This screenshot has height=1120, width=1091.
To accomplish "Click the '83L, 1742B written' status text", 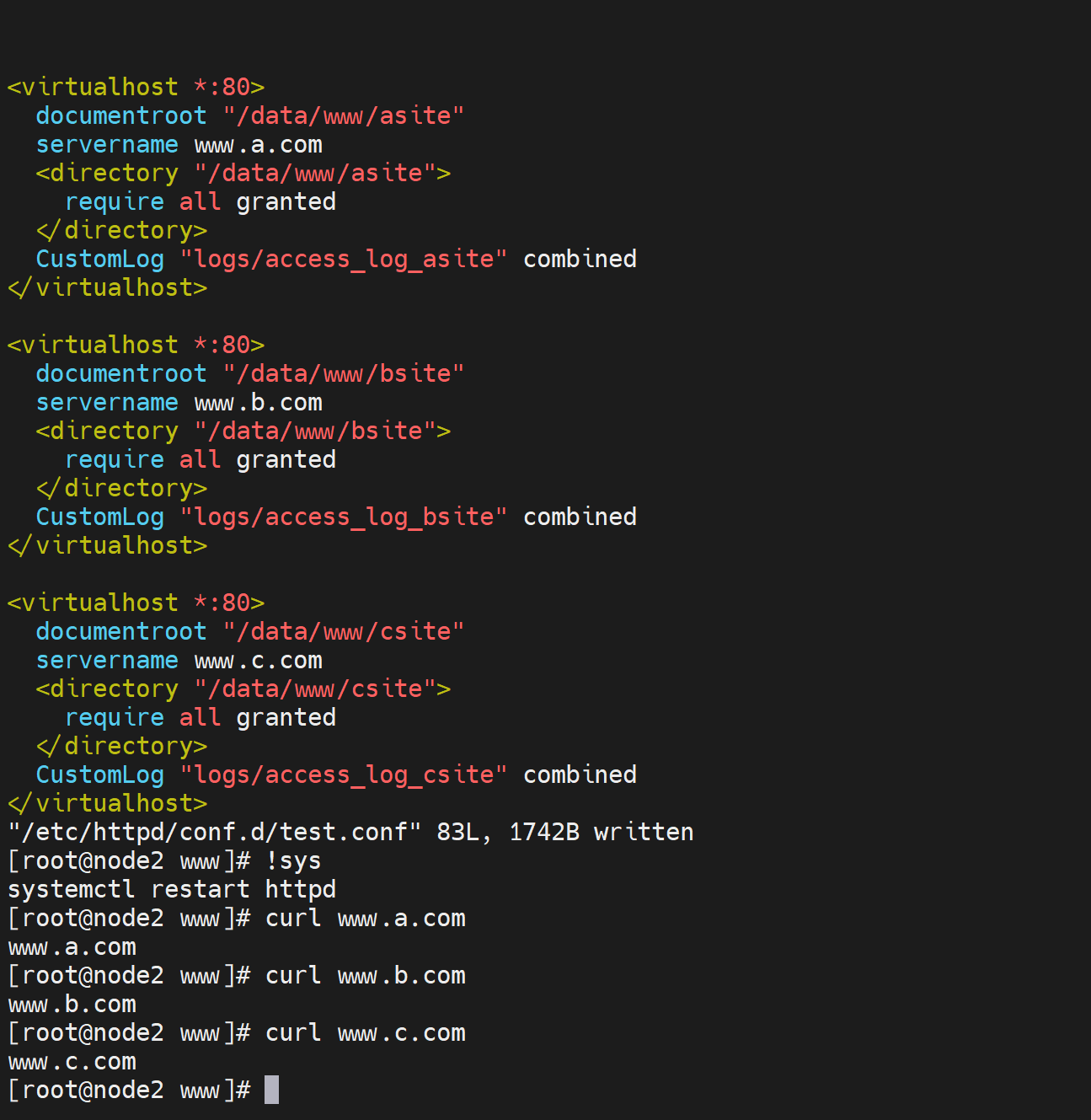I will pos(564,832).
